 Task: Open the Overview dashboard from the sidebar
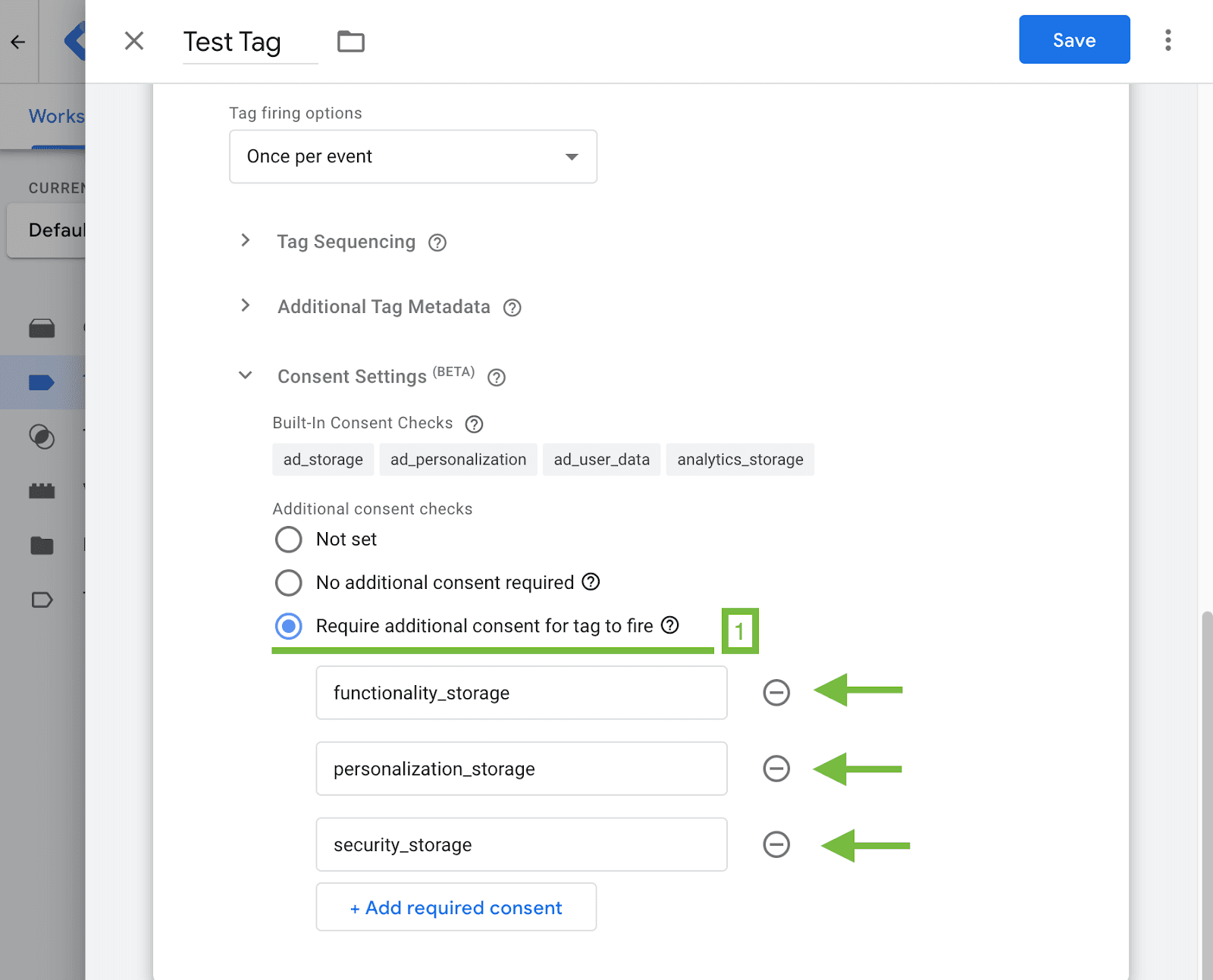click(x=42, y=328)
